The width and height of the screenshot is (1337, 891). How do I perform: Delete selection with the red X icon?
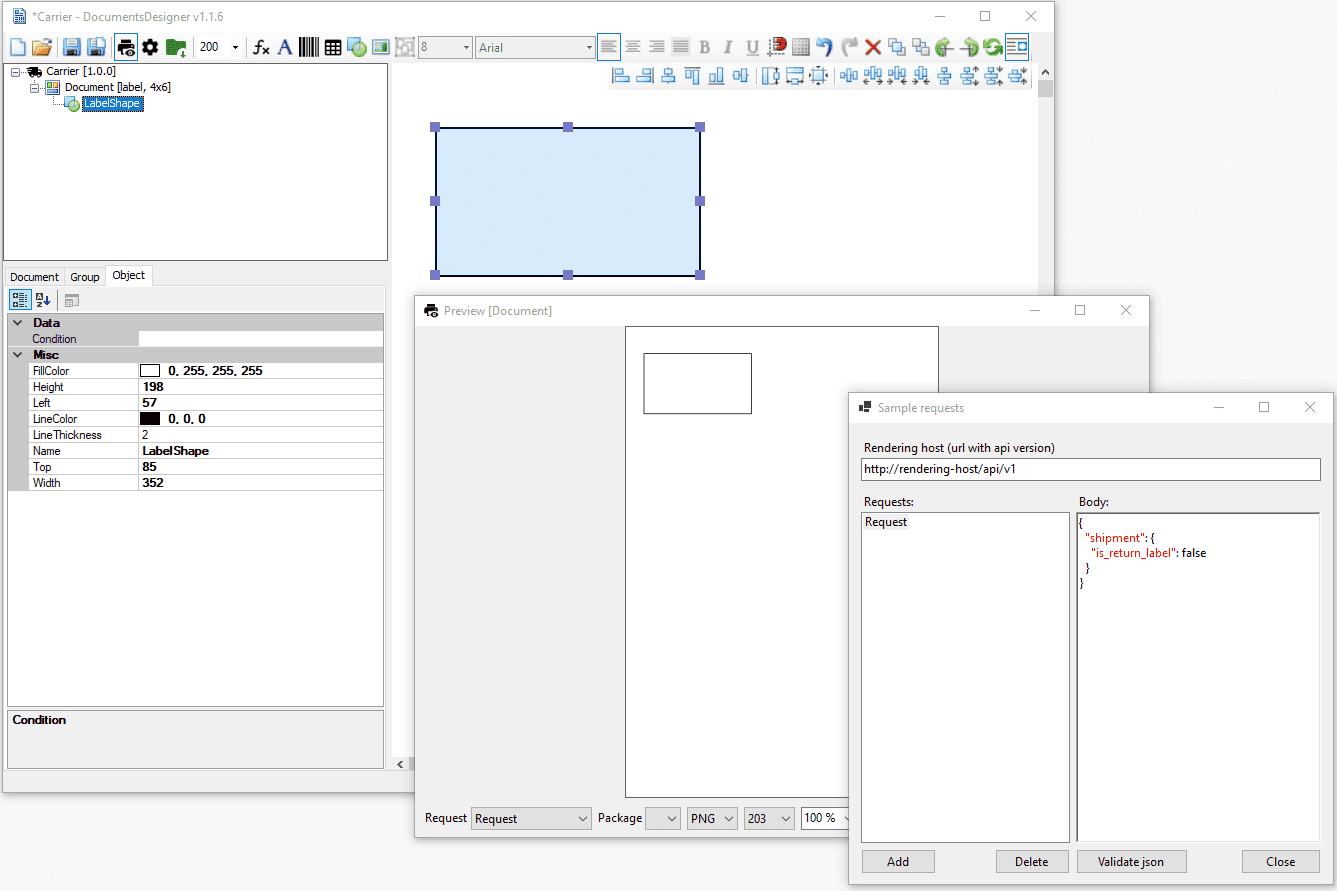click(x=872, y=47)
